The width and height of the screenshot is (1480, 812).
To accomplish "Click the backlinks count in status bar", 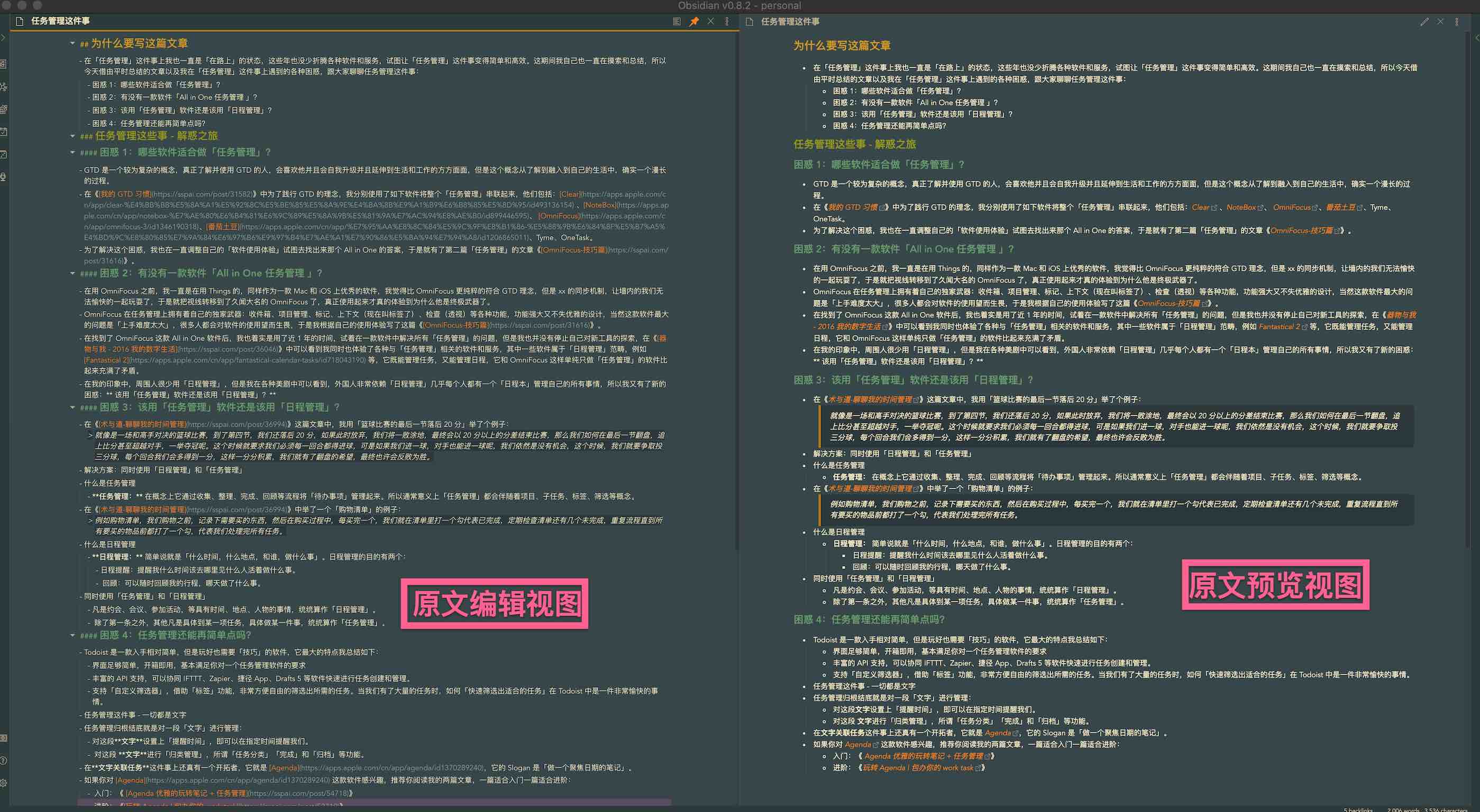I will point(1358,809).
